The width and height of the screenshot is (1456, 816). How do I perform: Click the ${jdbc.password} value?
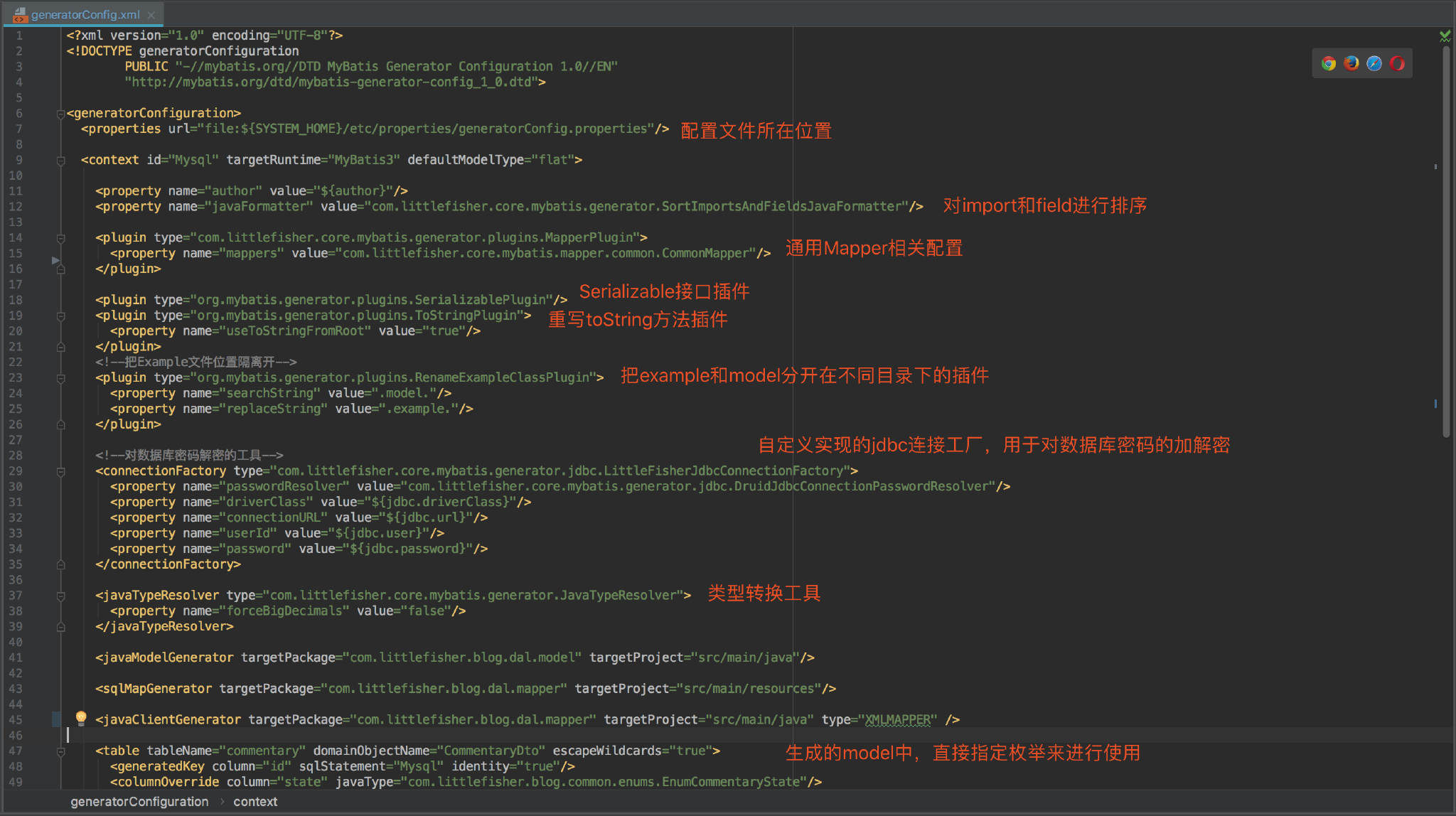407,549
